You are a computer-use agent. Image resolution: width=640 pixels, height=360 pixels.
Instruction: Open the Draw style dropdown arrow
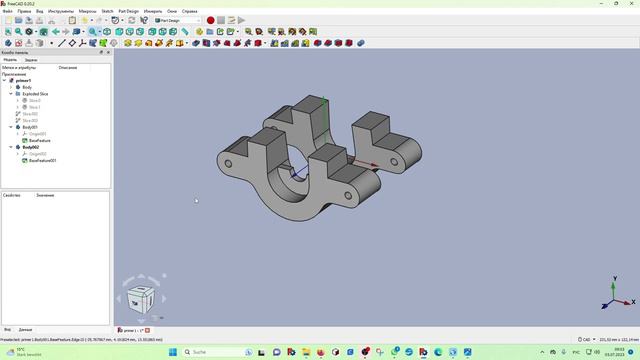click(x=36, y=32)
